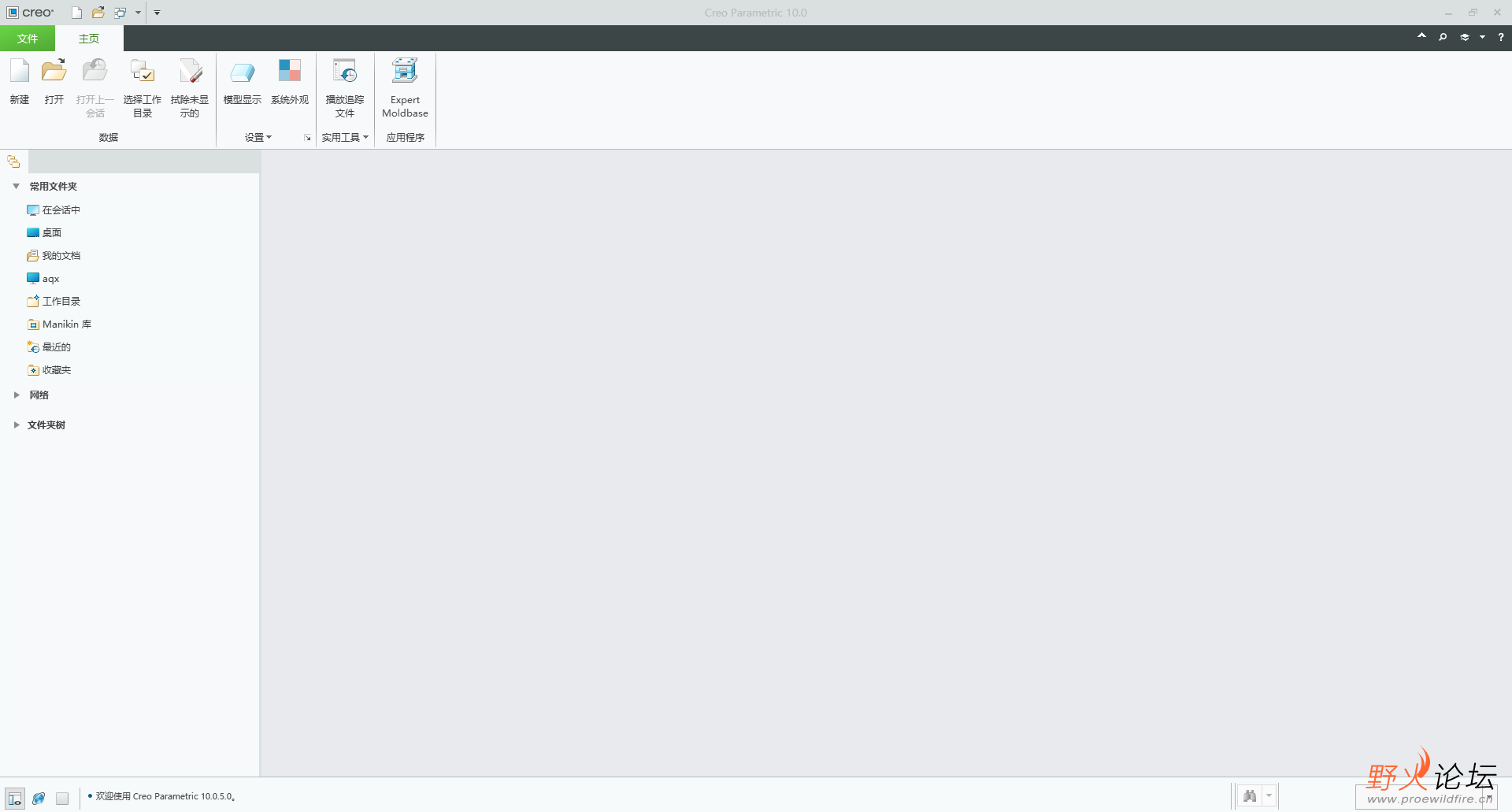Expand the 文件夹树 section
1512x812 pixels.
tap(16, 425)
